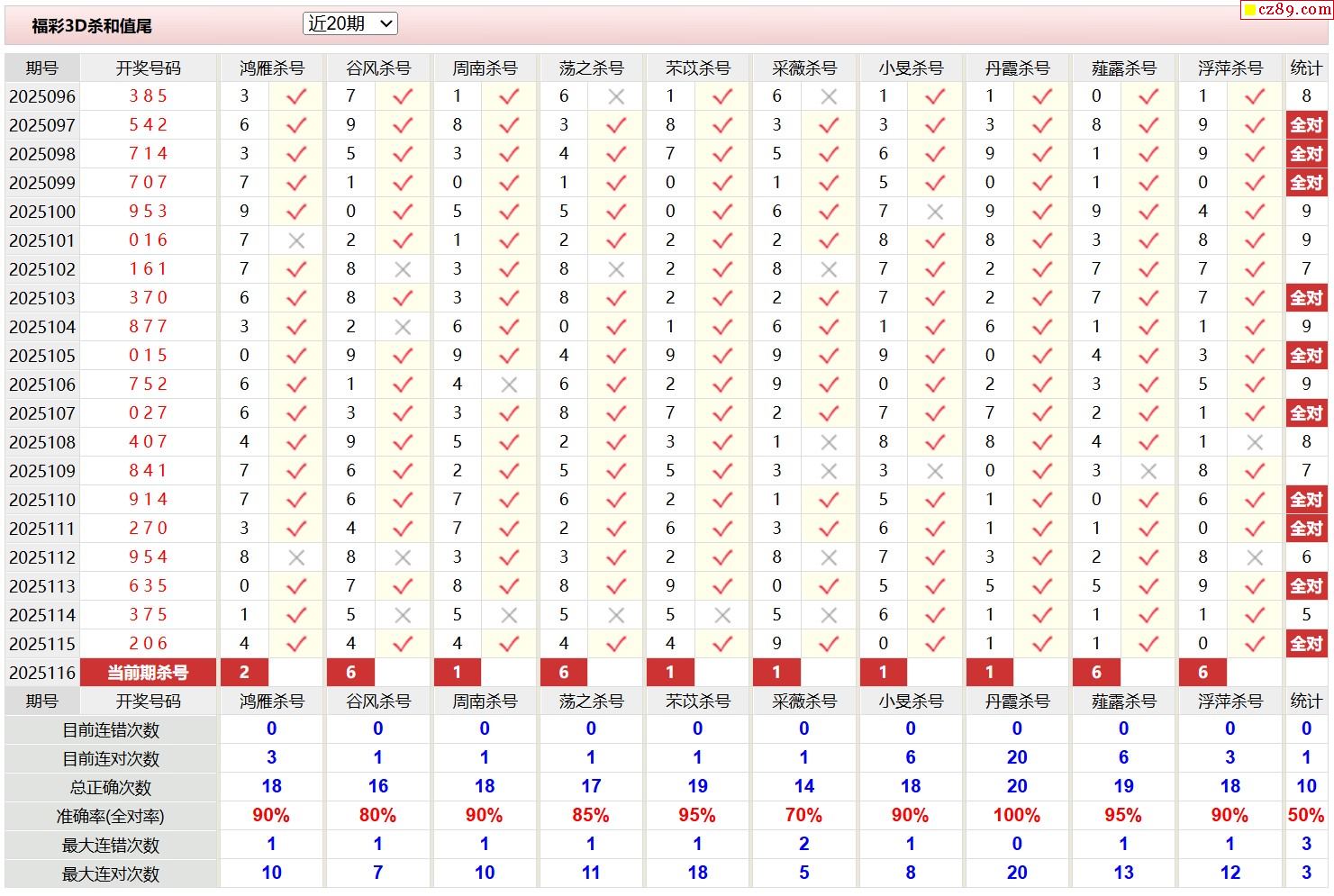Click the 芣苡杀号 header in top row

click(x=698, y=68)
